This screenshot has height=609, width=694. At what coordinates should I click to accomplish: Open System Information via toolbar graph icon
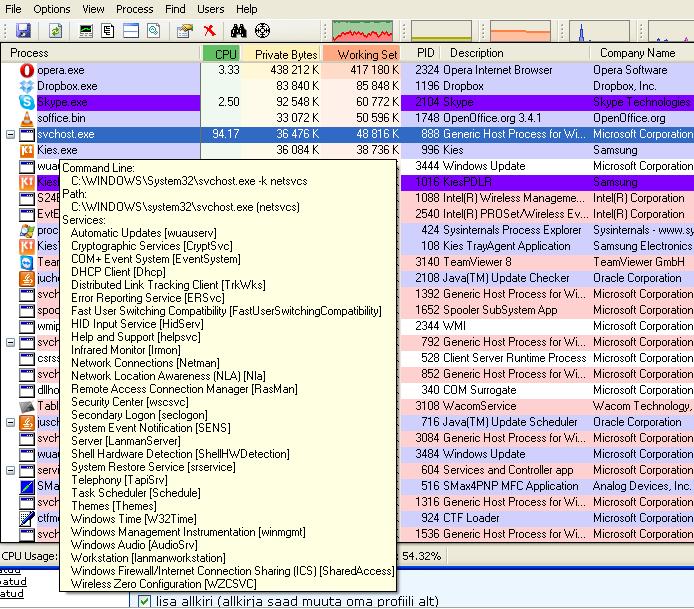pos(86,31)
